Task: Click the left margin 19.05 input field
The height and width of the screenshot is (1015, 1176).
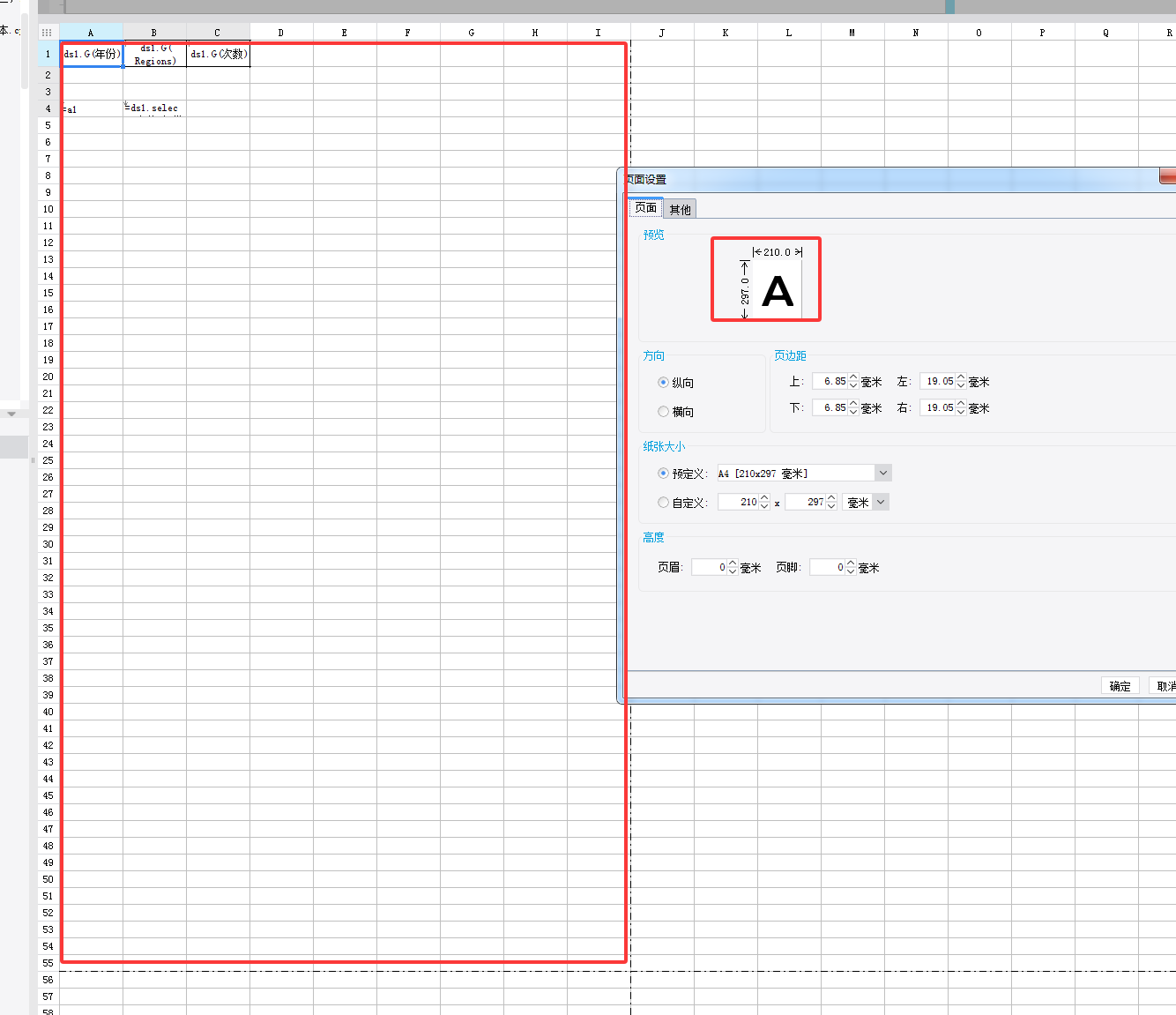Action: (937, 381)
